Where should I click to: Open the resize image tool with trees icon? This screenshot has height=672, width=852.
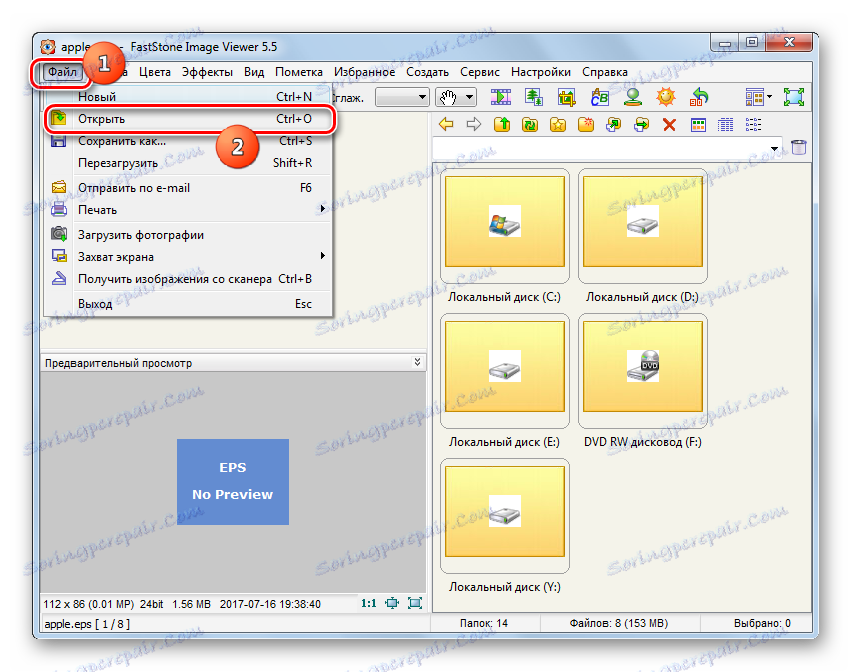tap(534, 97)
